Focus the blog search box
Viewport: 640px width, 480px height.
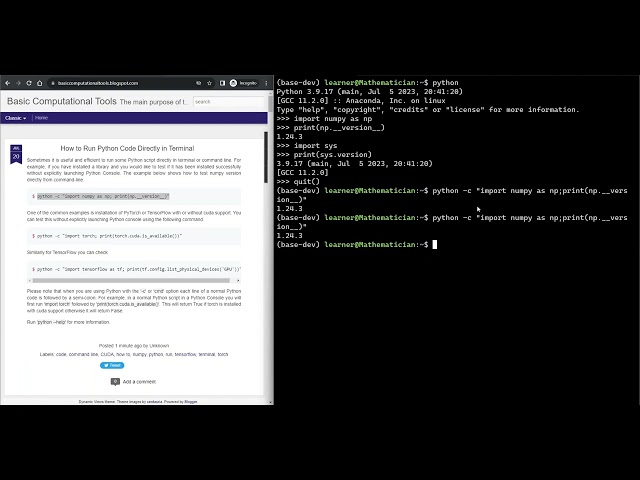coord(229,102)
